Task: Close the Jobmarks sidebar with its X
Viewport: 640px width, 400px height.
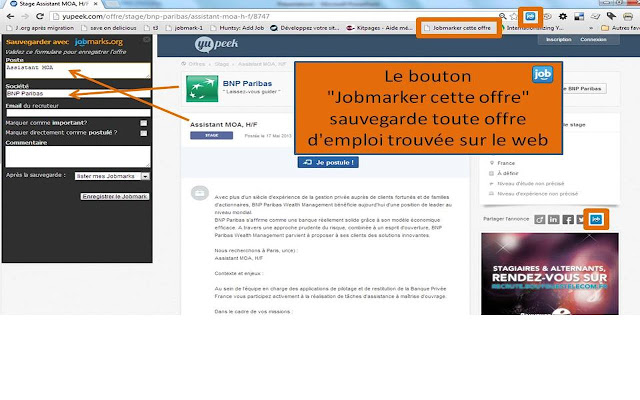Action: point(147,40)
